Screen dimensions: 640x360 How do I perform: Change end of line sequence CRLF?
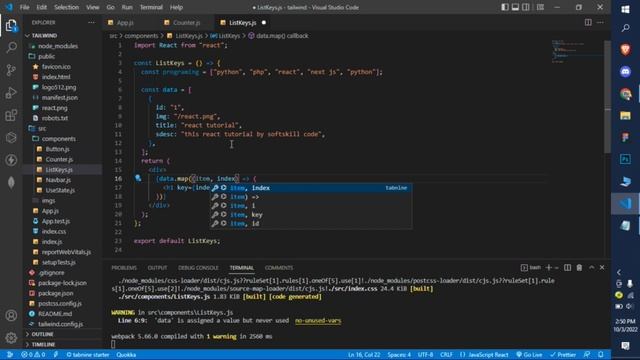446,354
